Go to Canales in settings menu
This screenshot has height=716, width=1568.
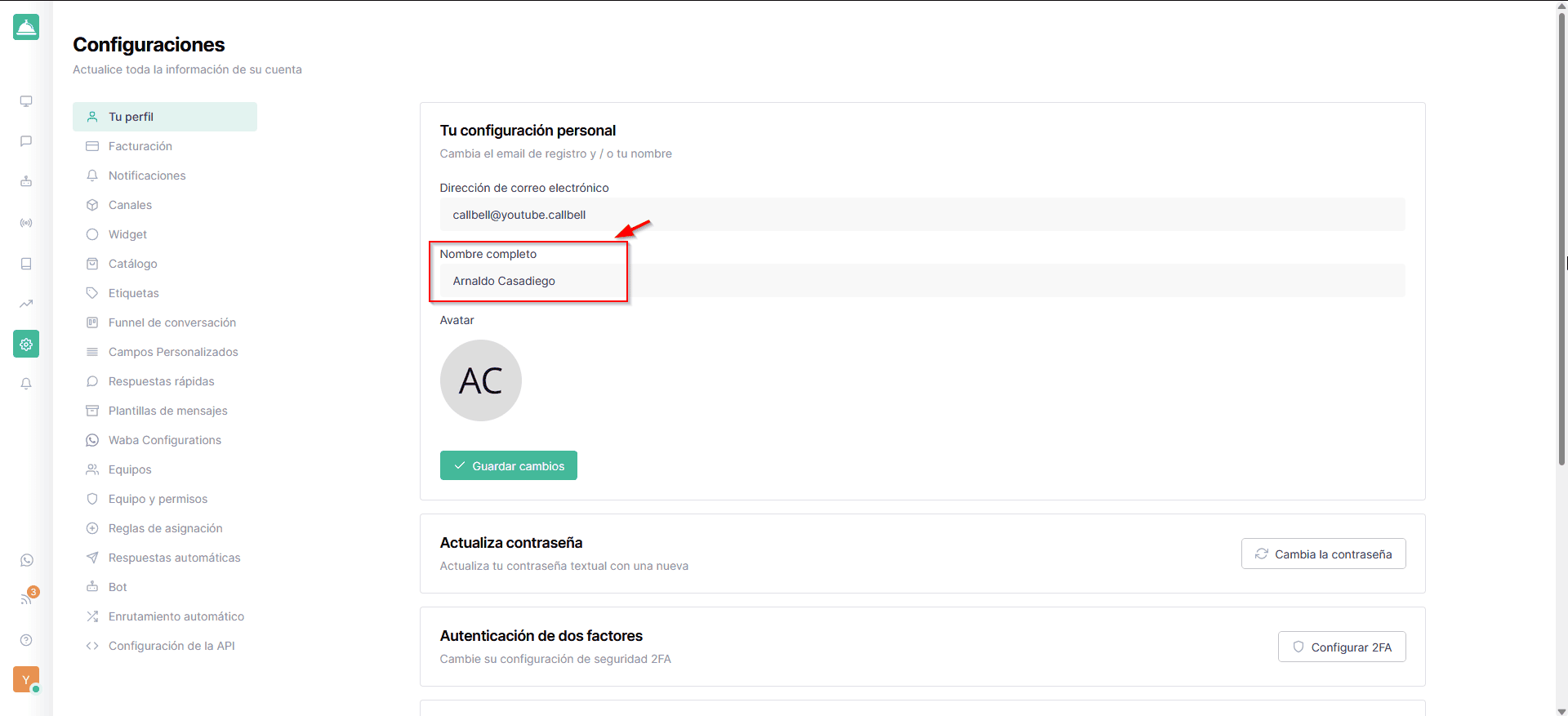130,205
